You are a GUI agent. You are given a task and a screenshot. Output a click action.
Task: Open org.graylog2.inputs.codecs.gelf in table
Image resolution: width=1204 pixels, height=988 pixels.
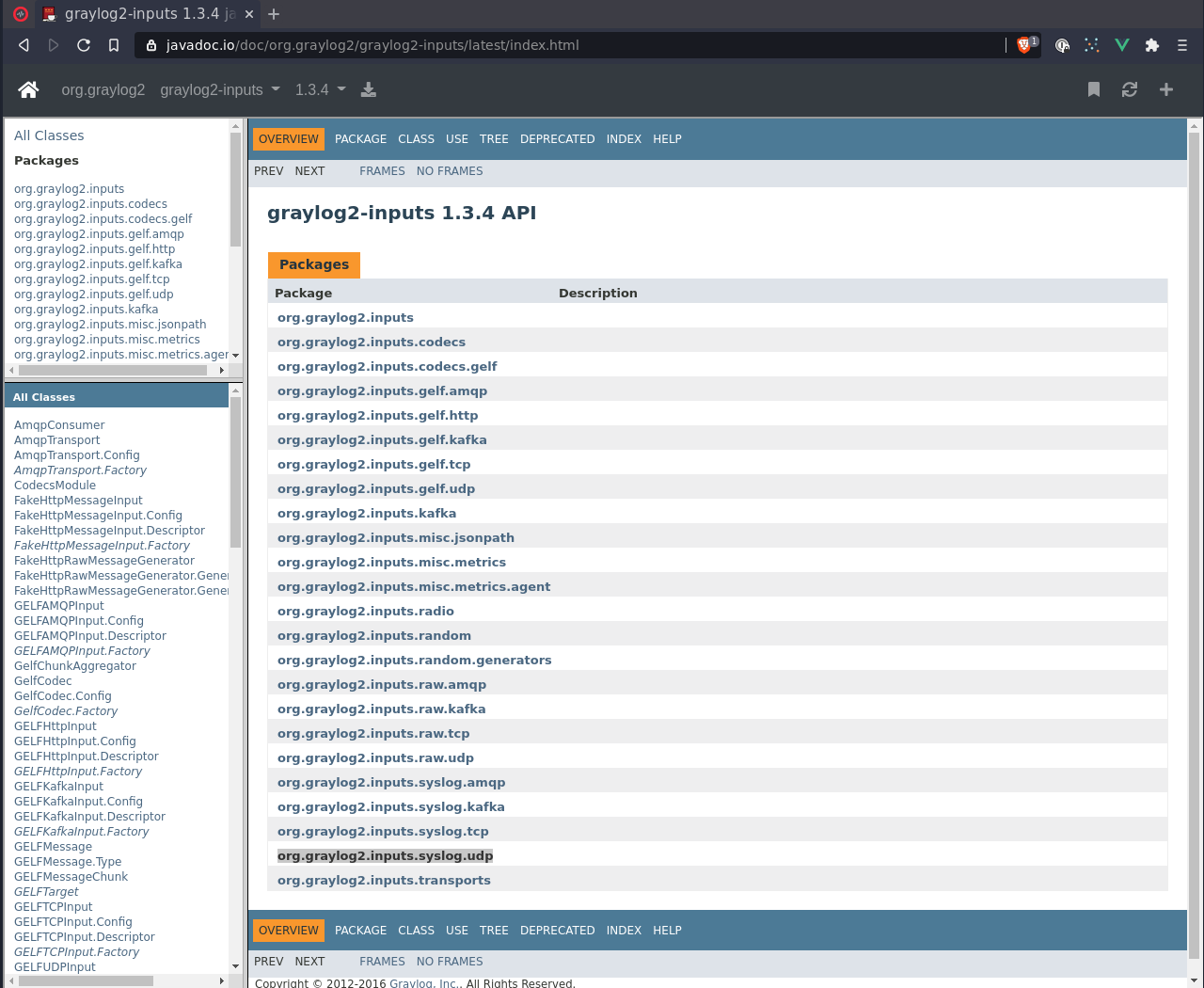pyautogui.click(x=387, y=367)
